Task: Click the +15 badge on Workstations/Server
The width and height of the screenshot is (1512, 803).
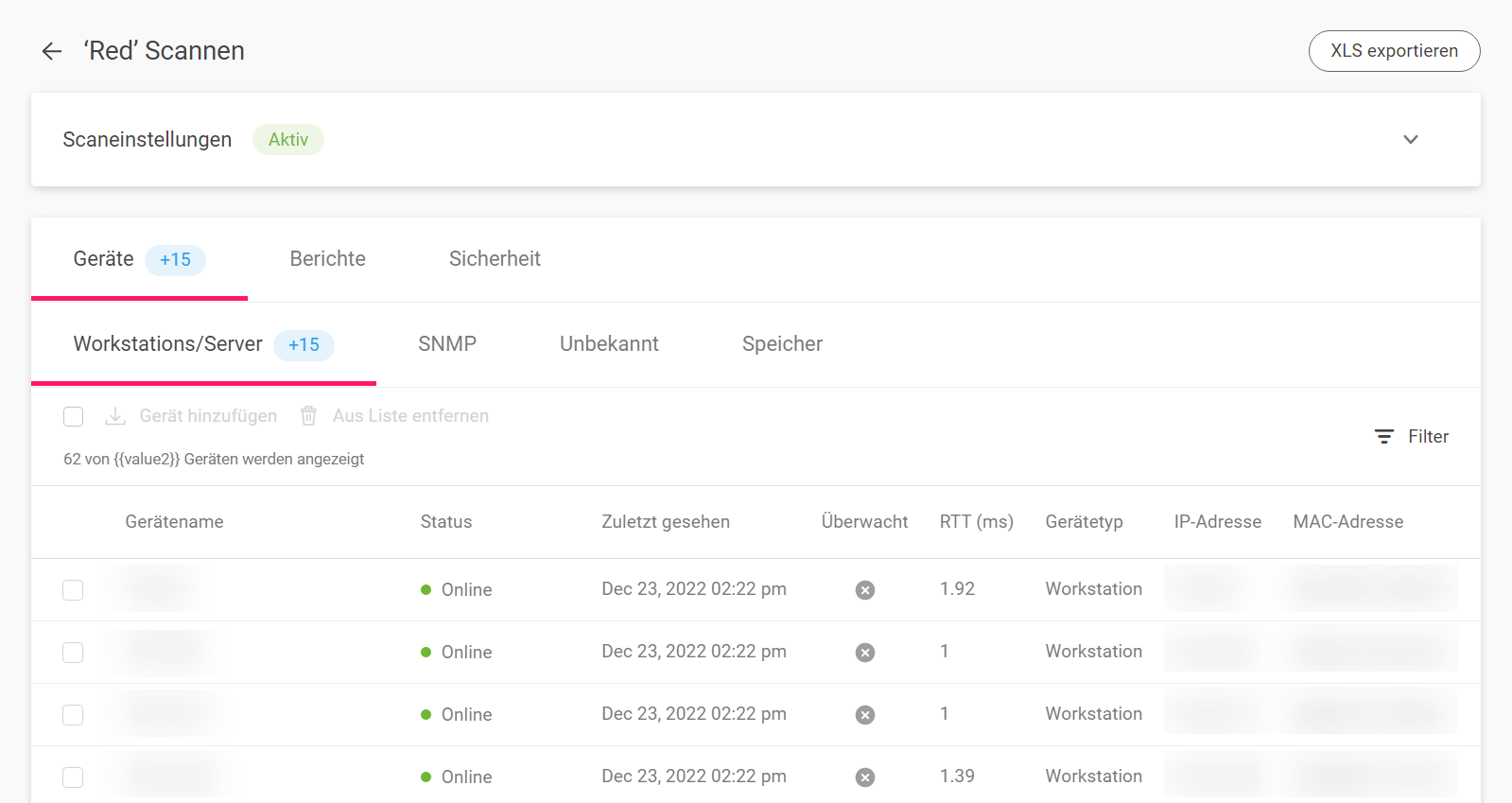Action: [x=304, y=345]
